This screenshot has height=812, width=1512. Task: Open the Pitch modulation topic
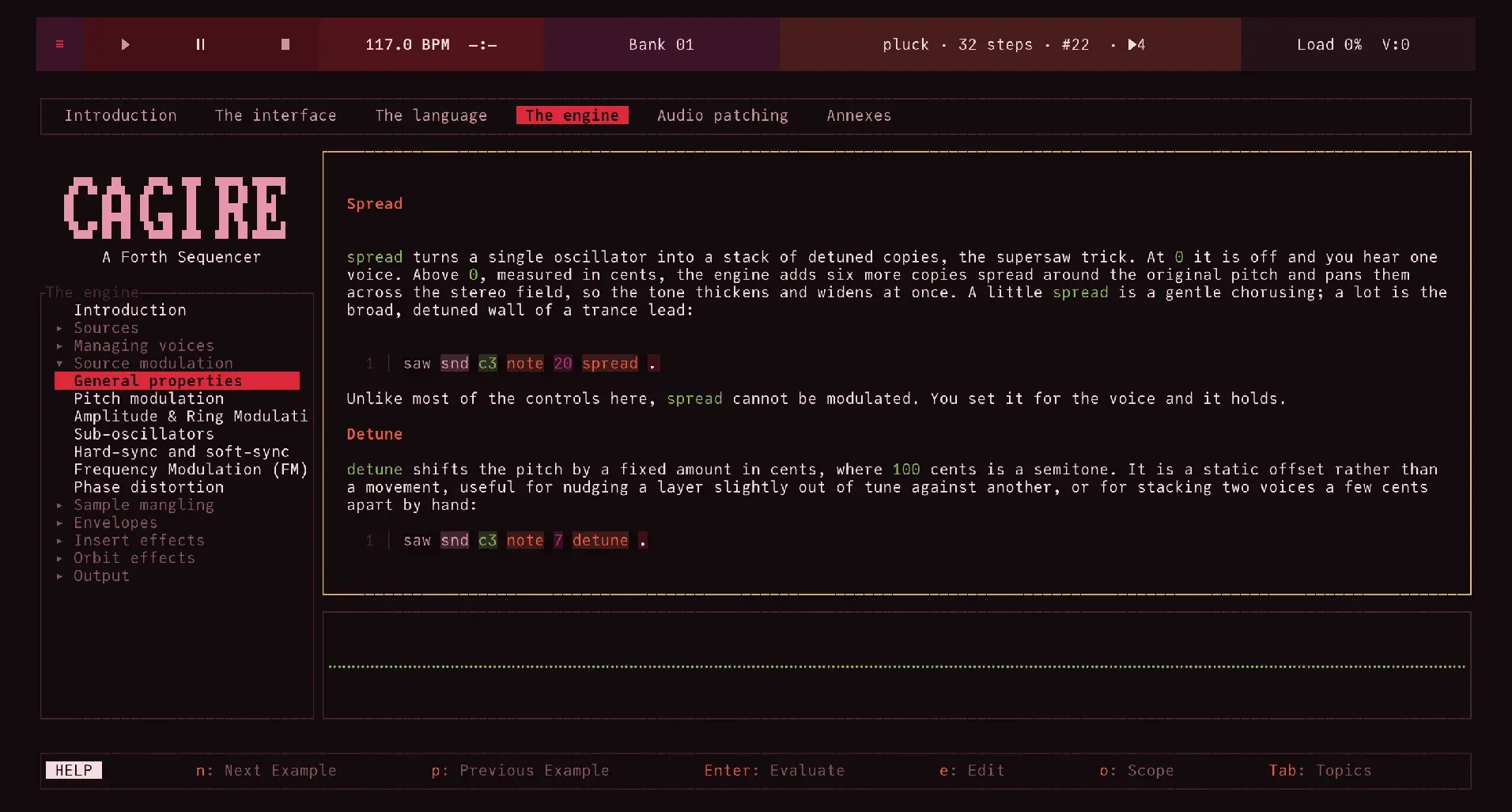(149, 398)
